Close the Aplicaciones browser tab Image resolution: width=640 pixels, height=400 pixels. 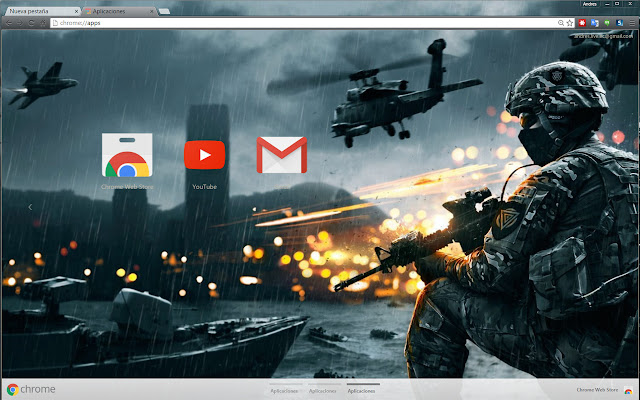[151, 11]
